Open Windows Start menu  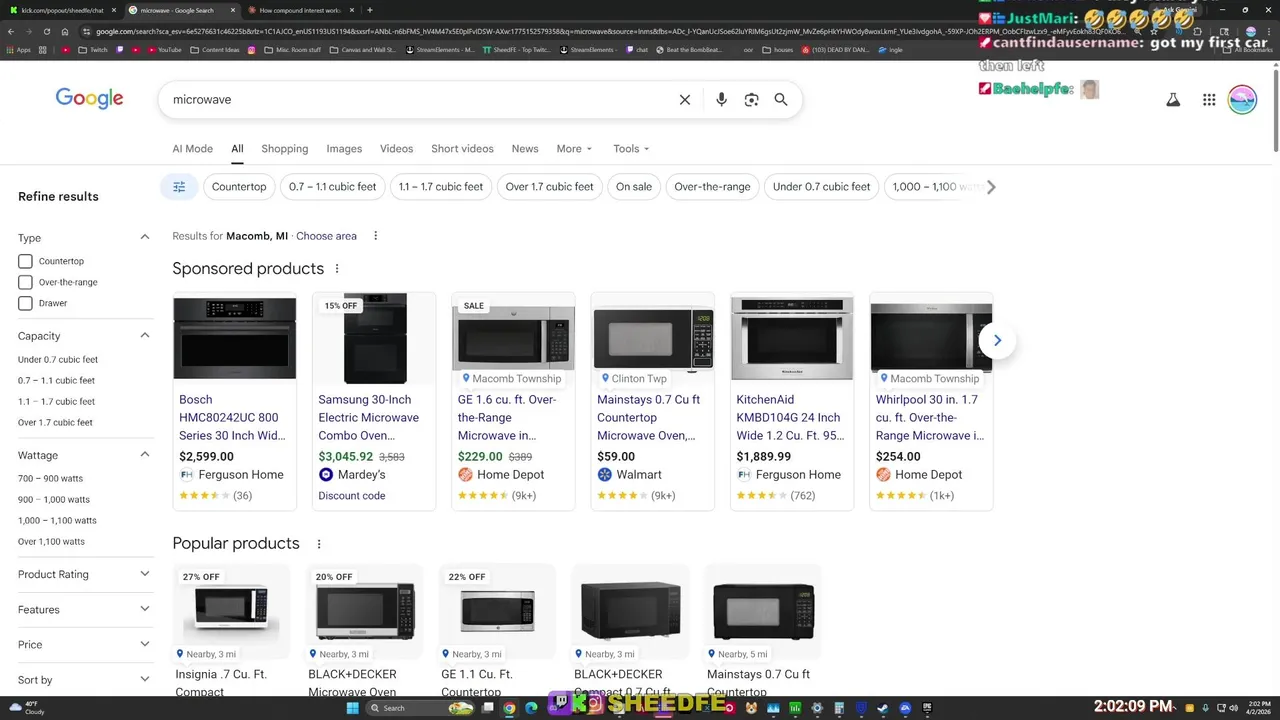(352, 708)
